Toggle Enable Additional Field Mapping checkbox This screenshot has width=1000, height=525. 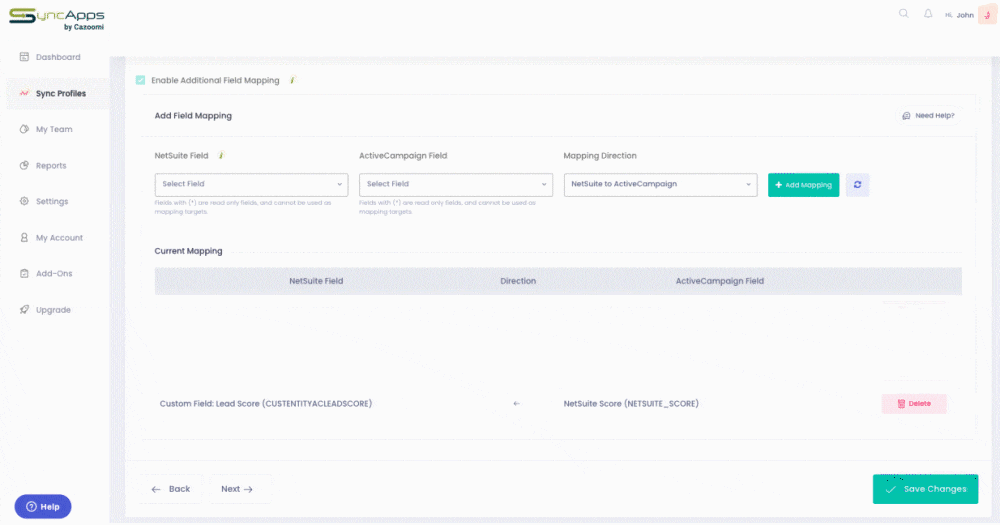coord(140,80)
